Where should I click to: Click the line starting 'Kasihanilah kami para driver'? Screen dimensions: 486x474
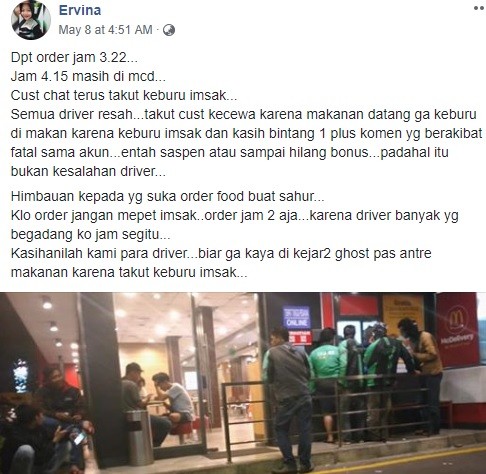pos(221,253)
